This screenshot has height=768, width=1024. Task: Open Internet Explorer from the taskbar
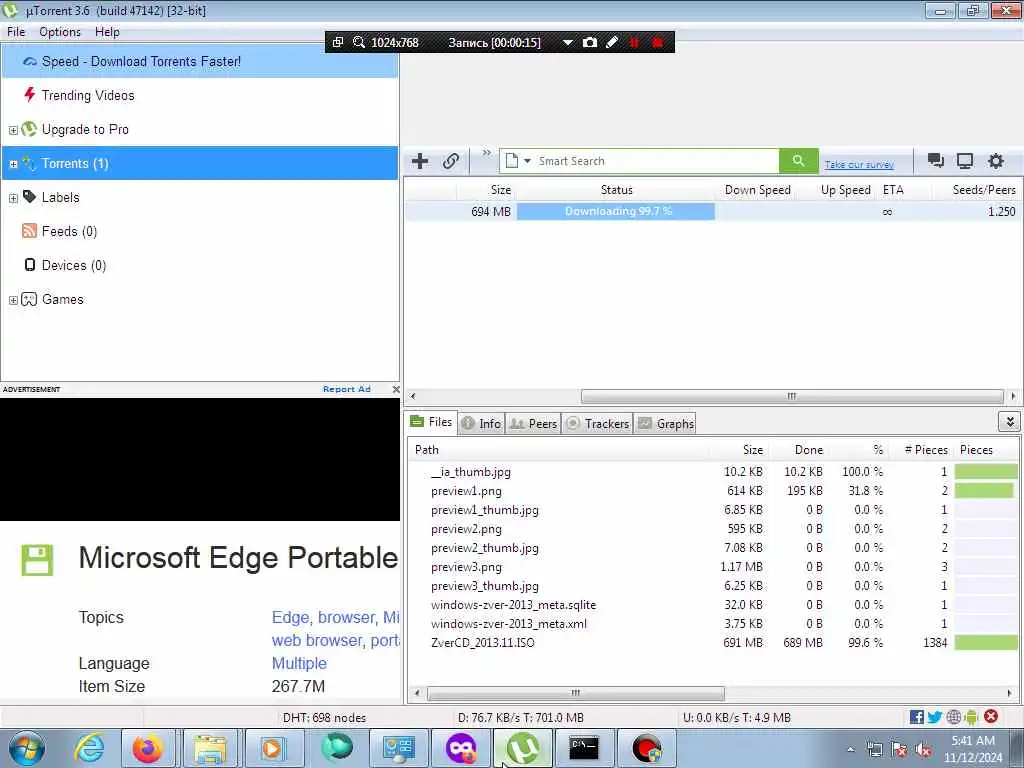click(x=88, y=748)
